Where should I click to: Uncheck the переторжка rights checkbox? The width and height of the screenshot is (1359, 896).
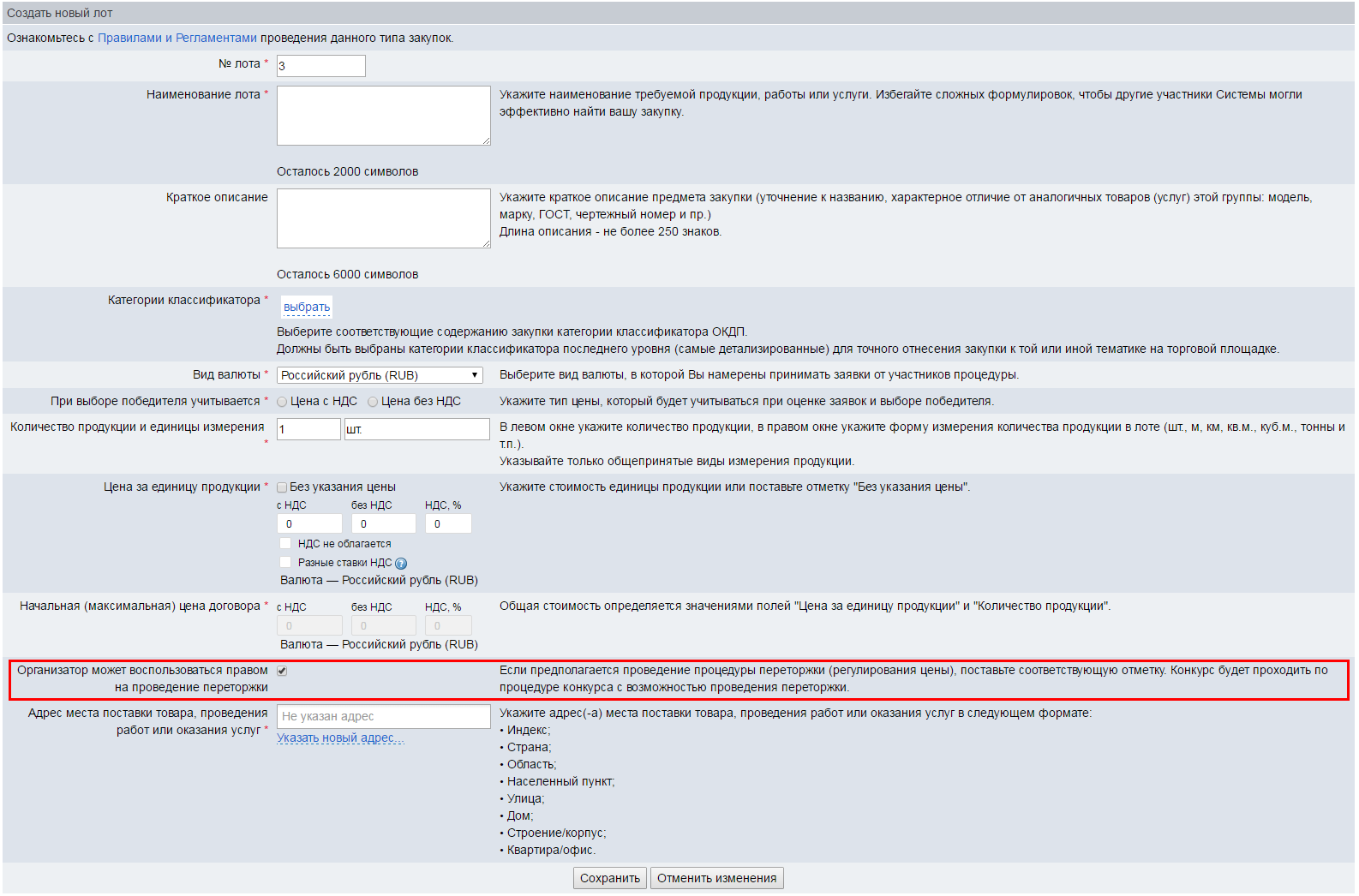[x=282, y=671]
